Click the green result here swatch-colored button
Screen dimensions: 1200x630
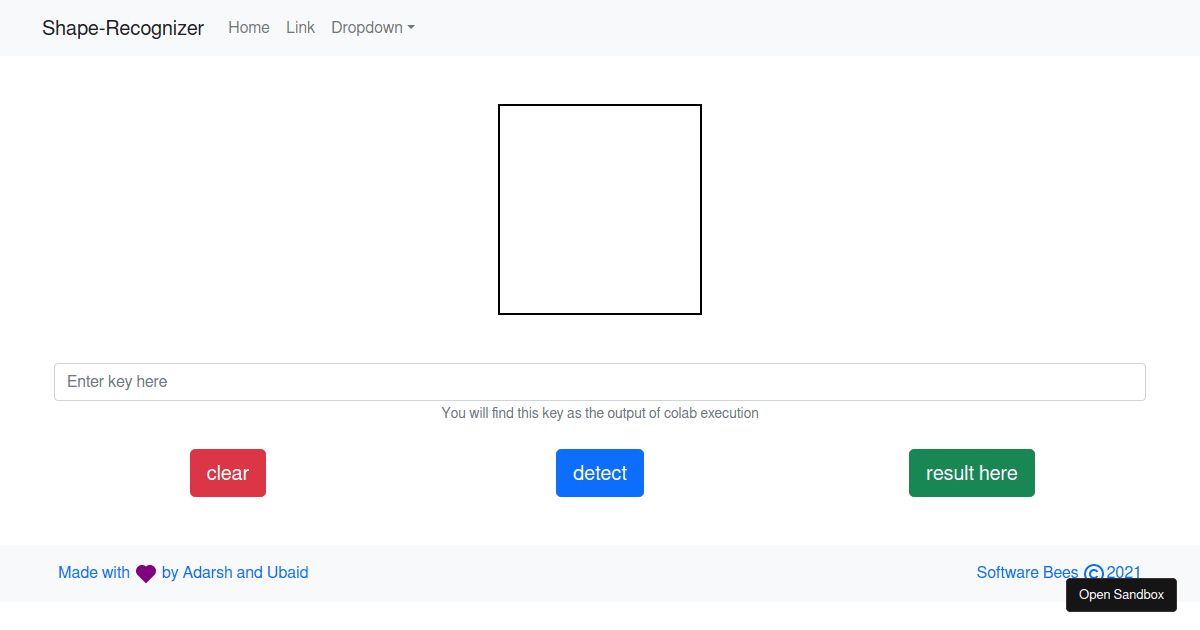click(971, 473)
